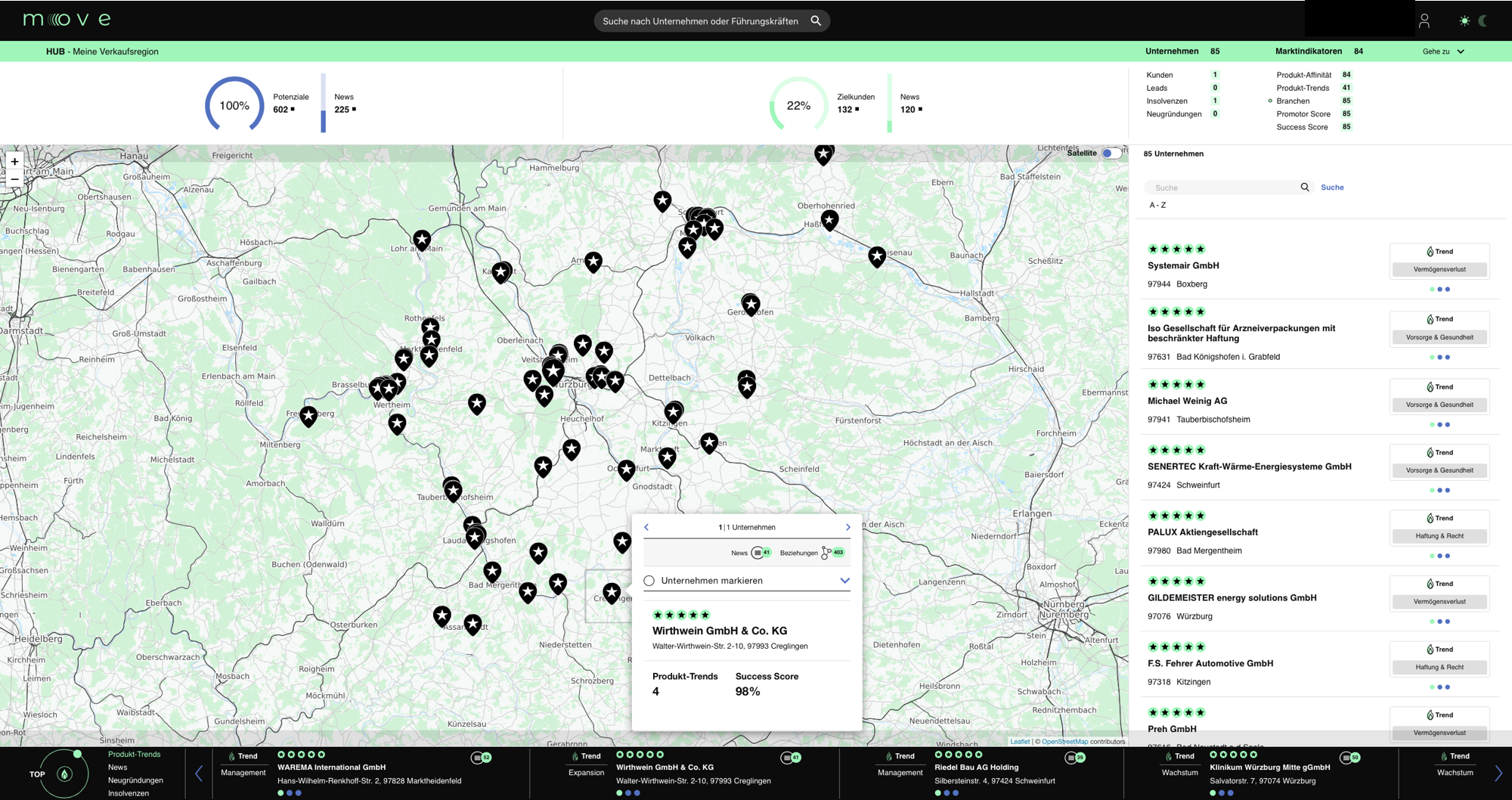Open the Leaflet attribution link
Viewport: 1512px width, 800px height.
[x=1020, y=742]
